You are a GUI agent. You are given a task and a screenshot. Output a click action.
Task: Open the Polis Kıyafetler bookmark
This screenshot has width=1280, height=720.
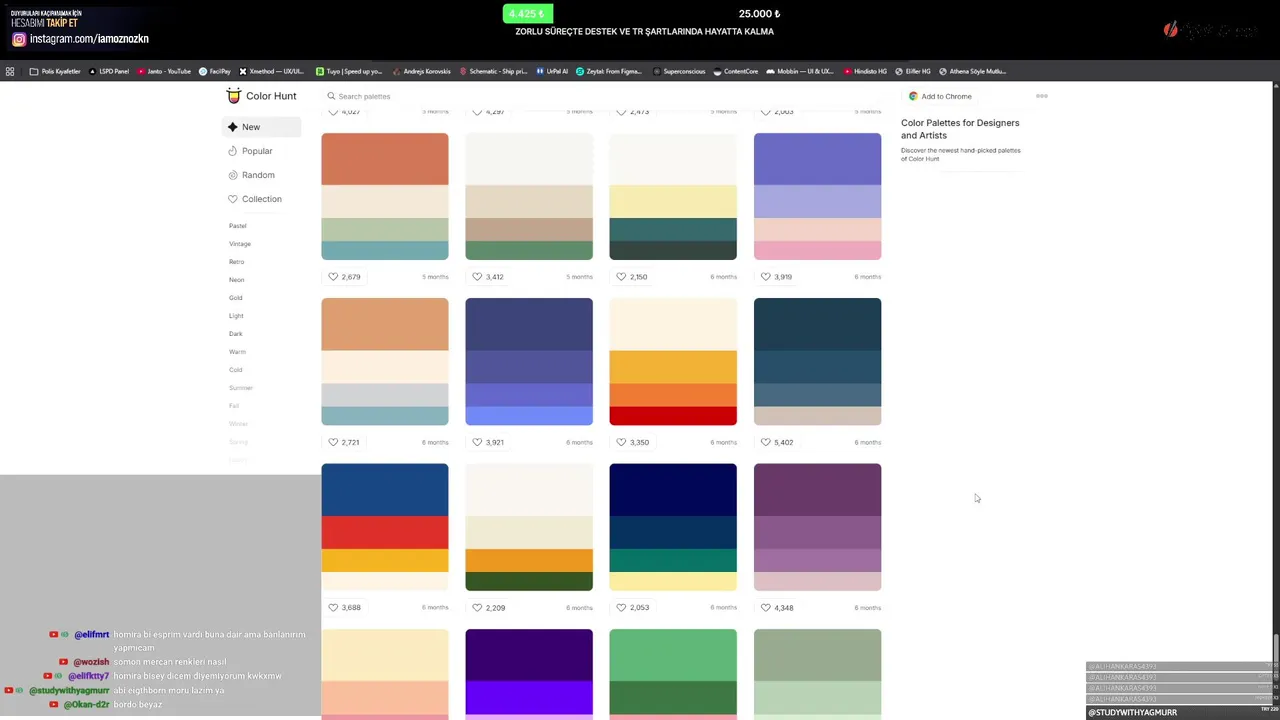pyautogui.click(x=55, y=71)
